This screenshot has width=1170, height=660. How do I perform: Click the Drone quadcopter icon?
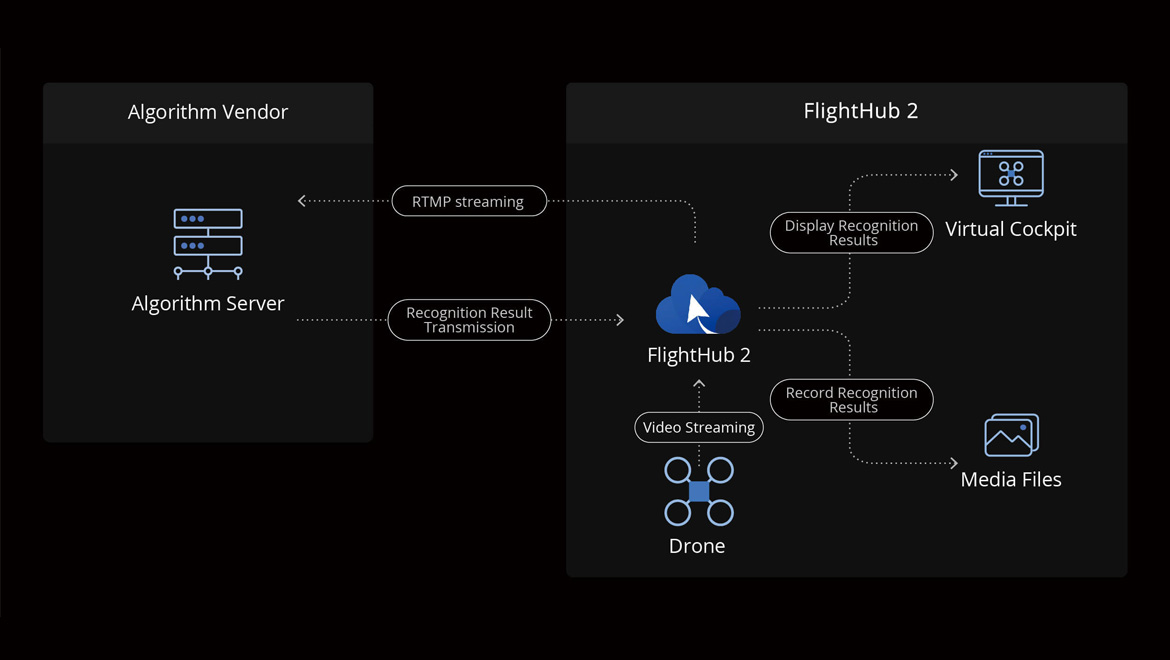(699, 491)
